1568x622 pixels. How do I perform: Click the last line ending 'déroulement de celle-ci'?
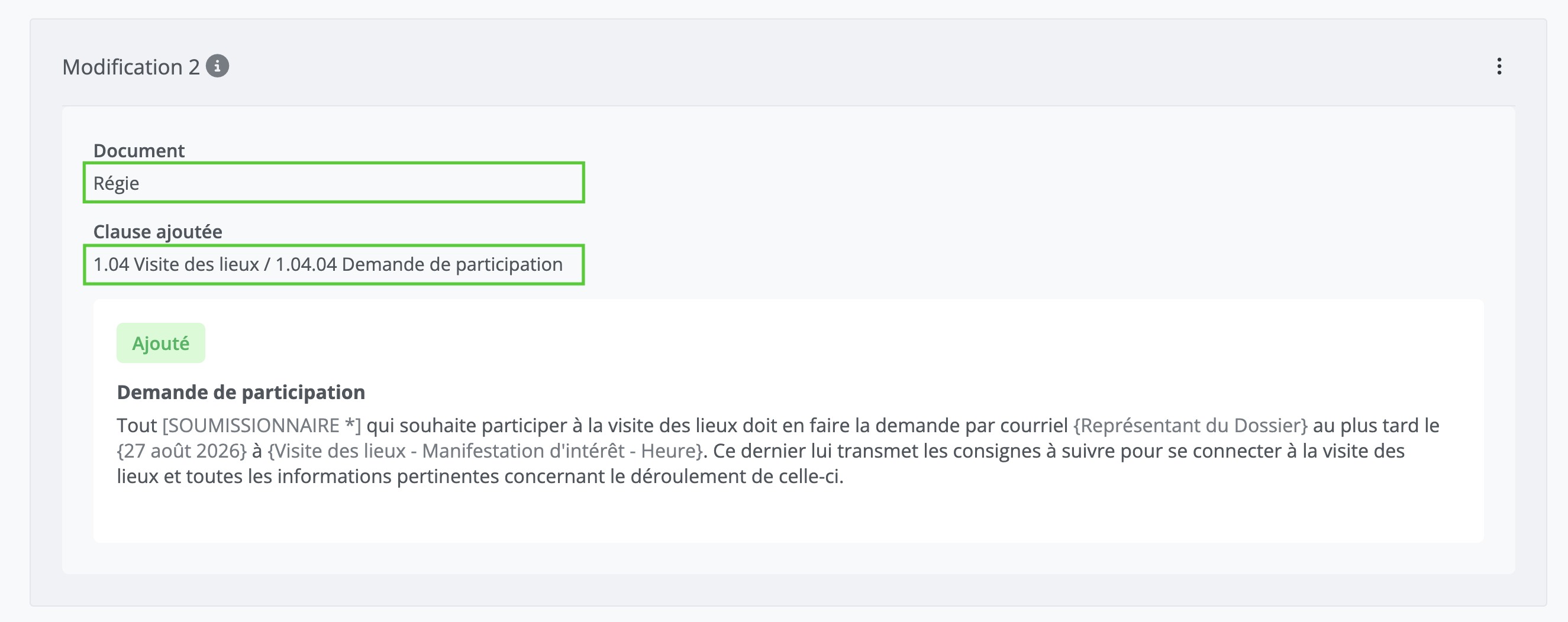[x=480, y=476]
